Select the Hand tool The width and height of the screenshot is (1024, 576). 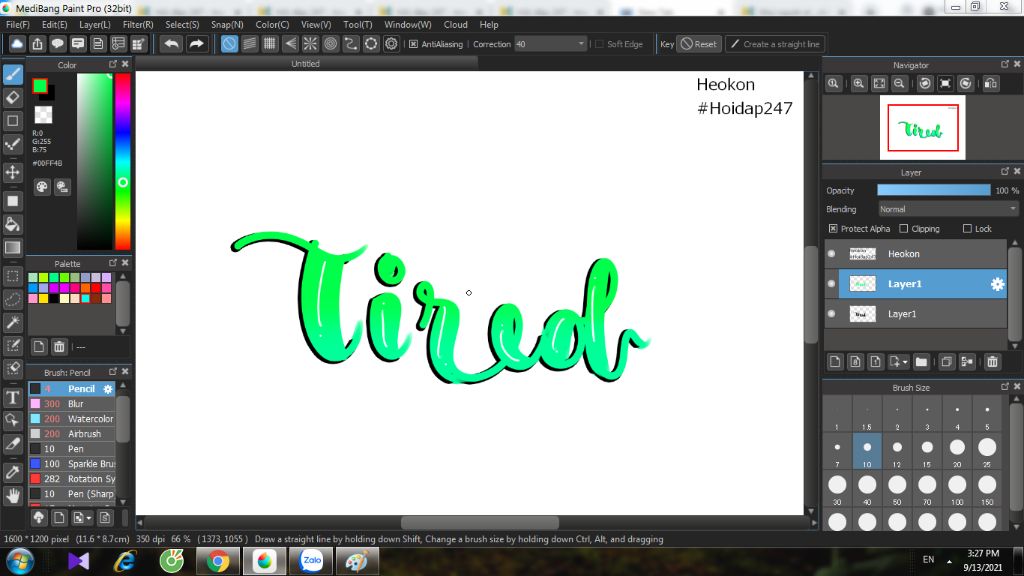pyautogui.click(x=12, y=496)
